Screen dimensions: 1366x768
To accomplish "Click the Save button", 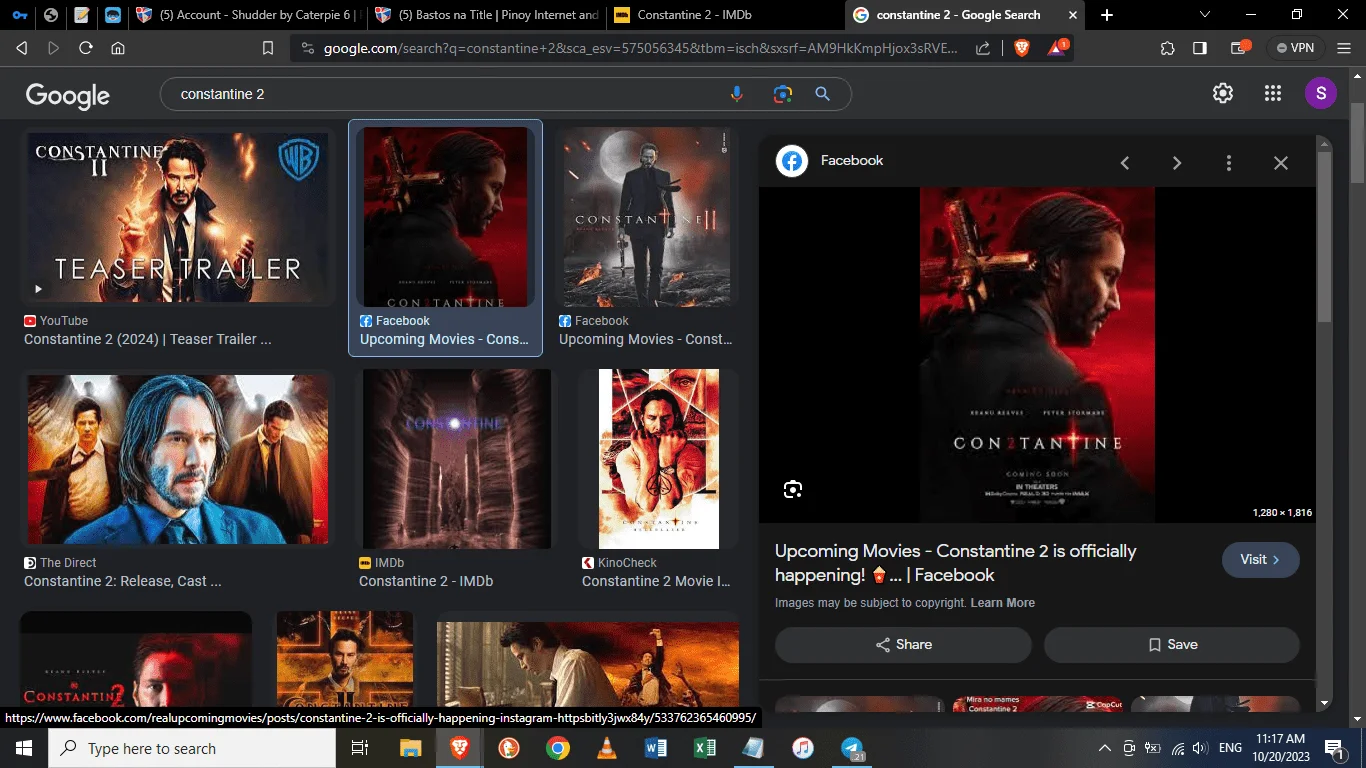I will 1172,645.
